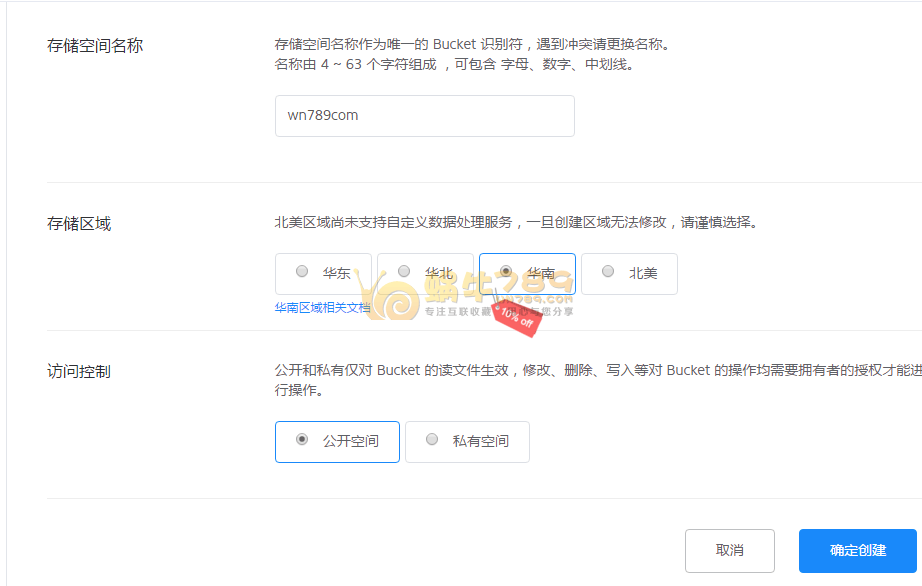Click the blue 确定创建 button

[x=857, y=550]
